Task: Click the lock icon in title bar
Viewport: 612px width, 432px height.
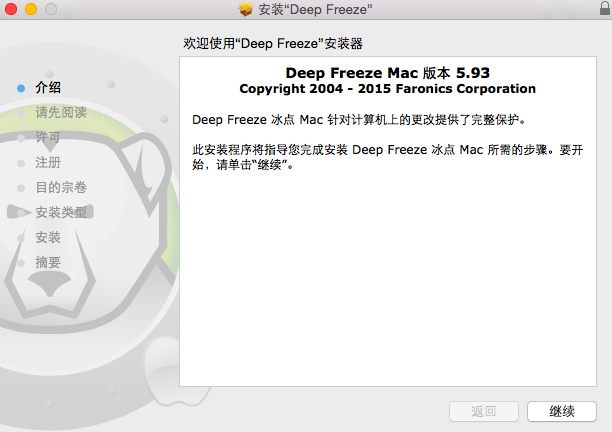Action: (x=605, y=8)
